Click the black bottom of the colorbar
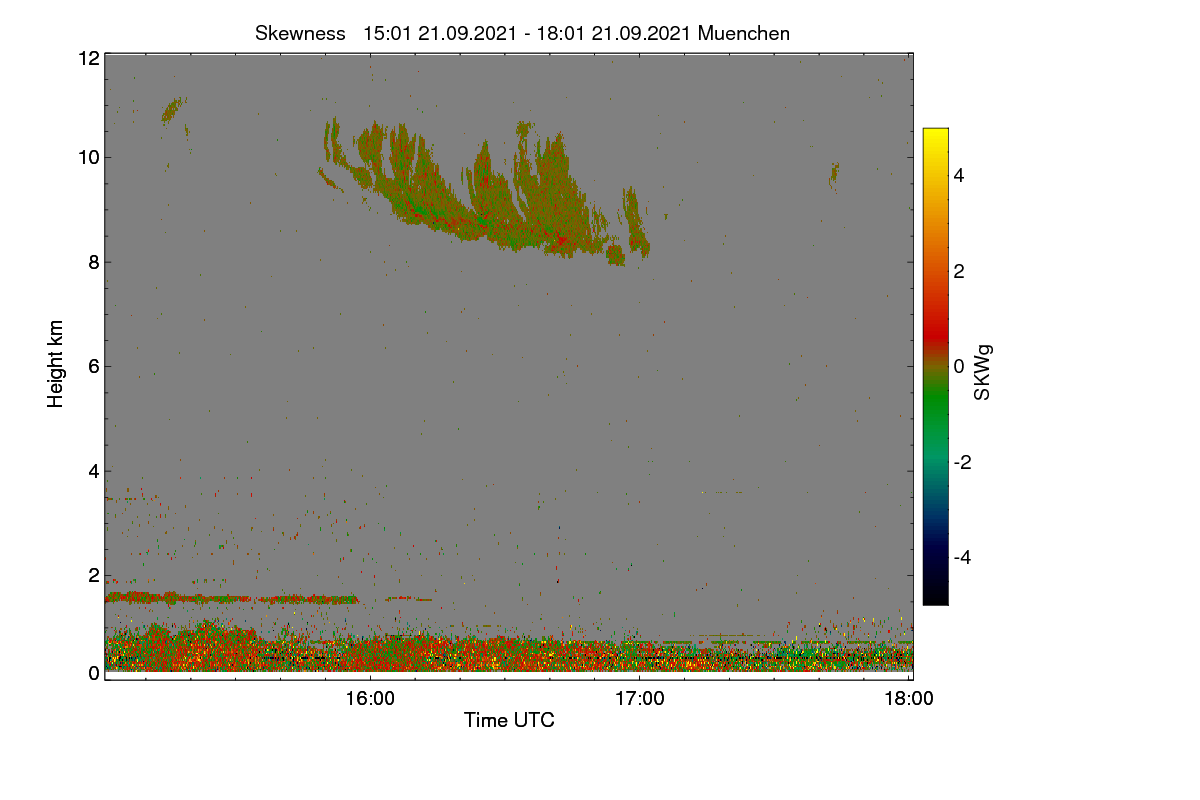Image resolution: width=1200 pixels, height=800 pixels. (935, 595)
